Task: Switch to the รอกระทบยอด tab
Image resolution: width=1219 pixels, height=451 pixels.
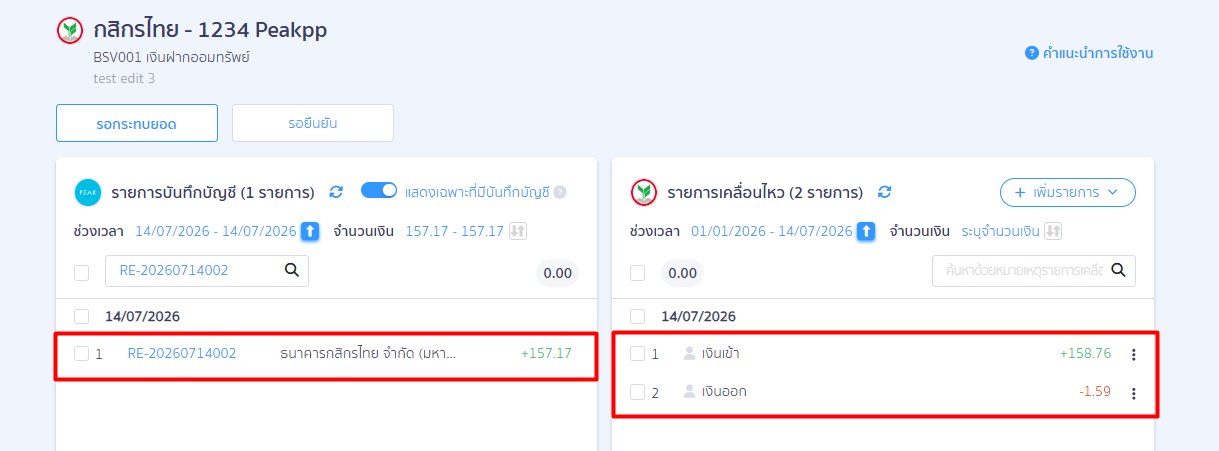Action: [137, 123]
